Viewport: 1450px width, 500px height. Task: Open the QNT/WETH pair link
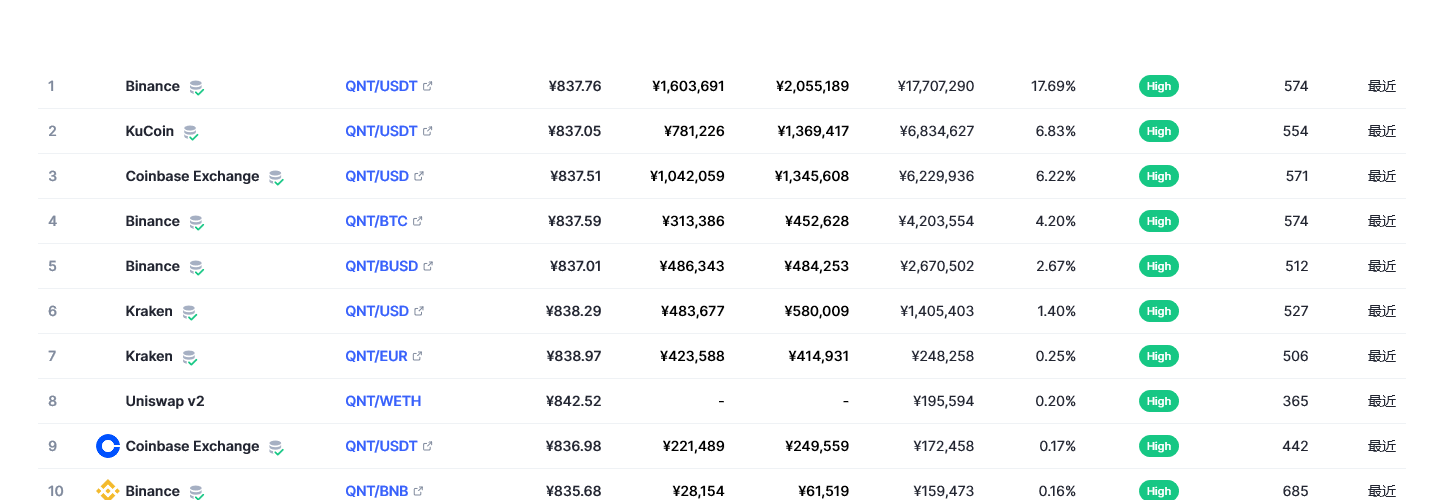(383, 401)
